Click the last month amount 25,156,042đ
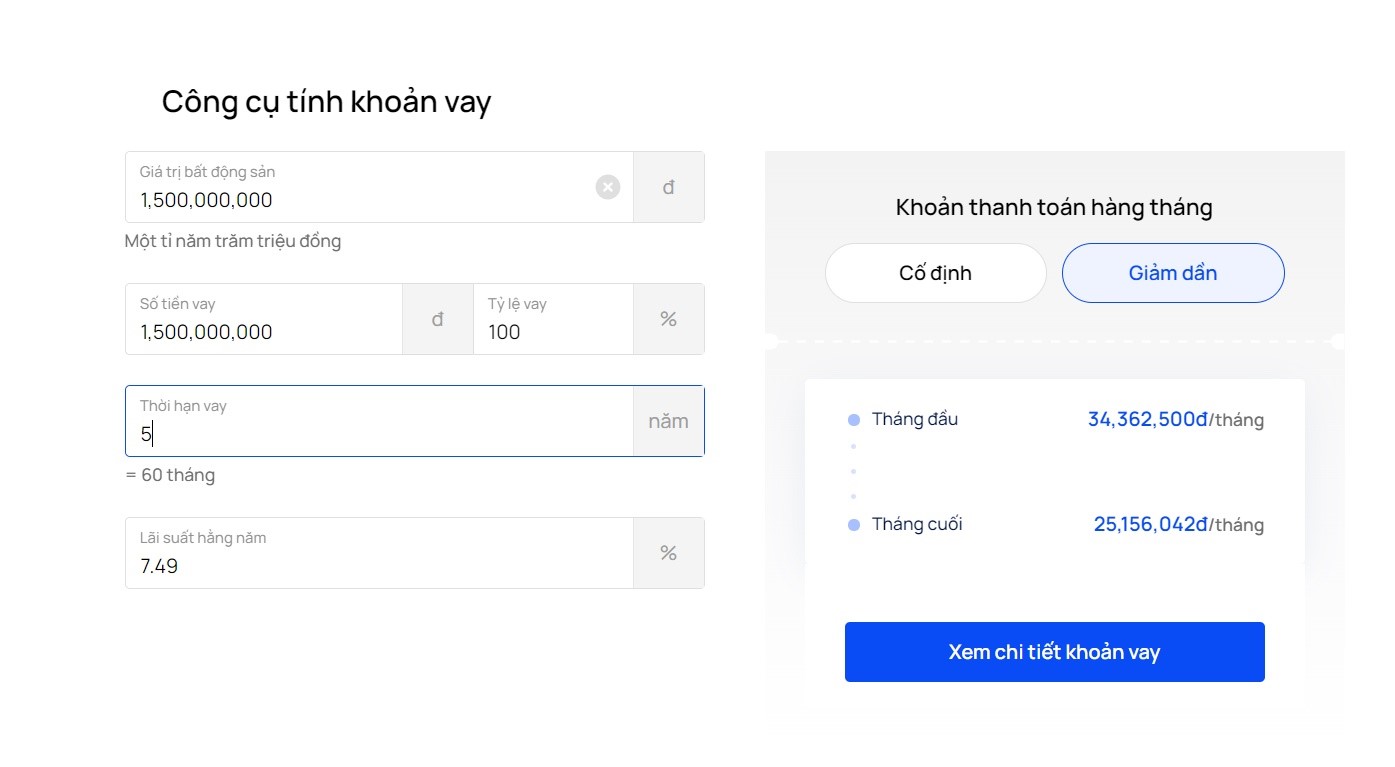The height and width of the screenshot is (767, 1395). tap(1151, 524)
